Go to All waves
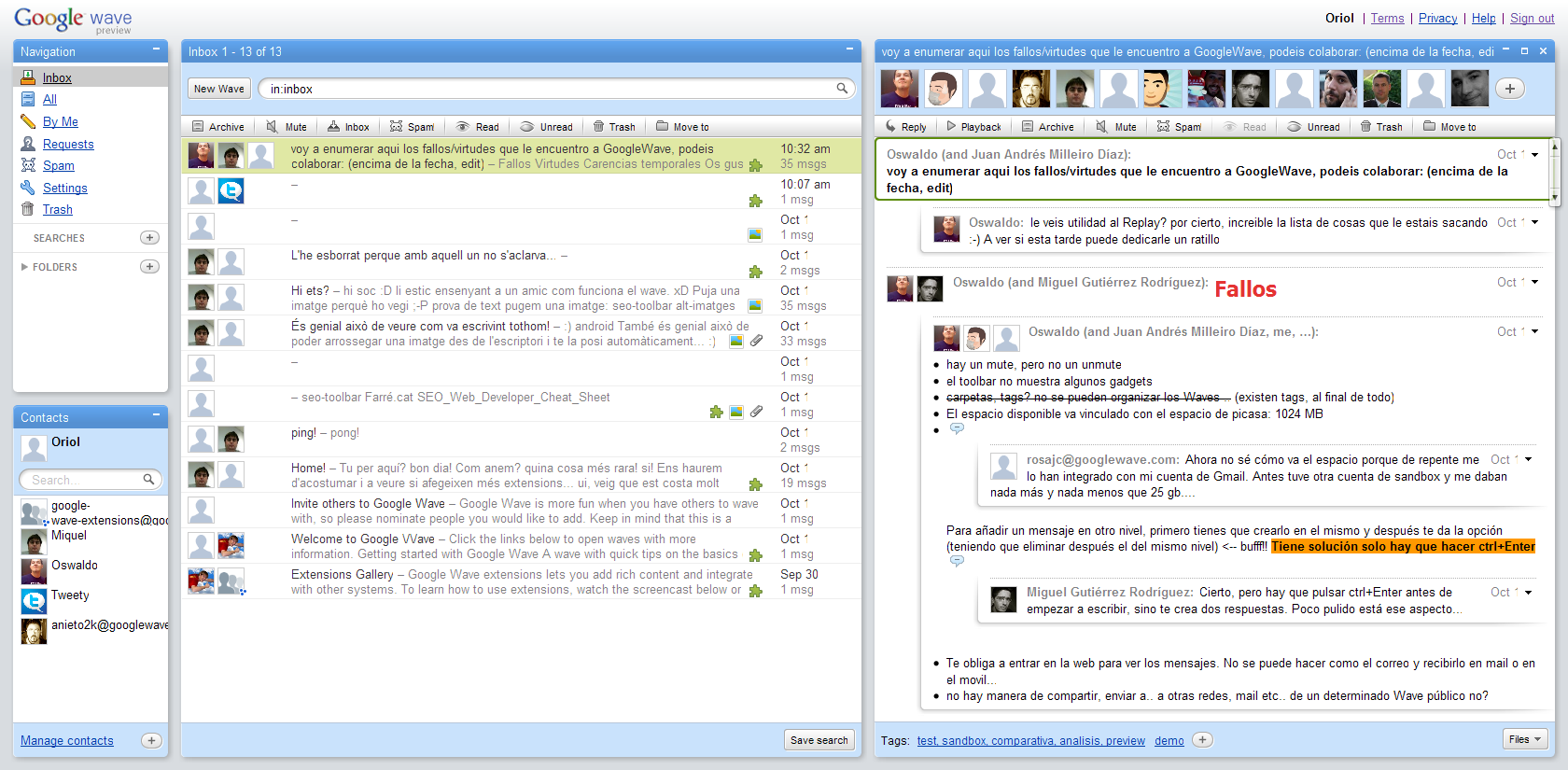1568x770 pixels. [x=49, y=100]
